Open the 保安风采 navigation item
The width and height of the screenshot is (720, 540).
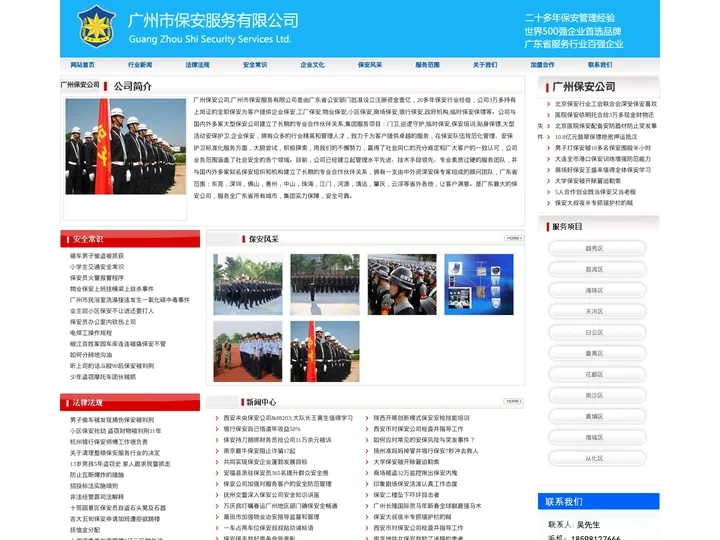click(370, 65)
